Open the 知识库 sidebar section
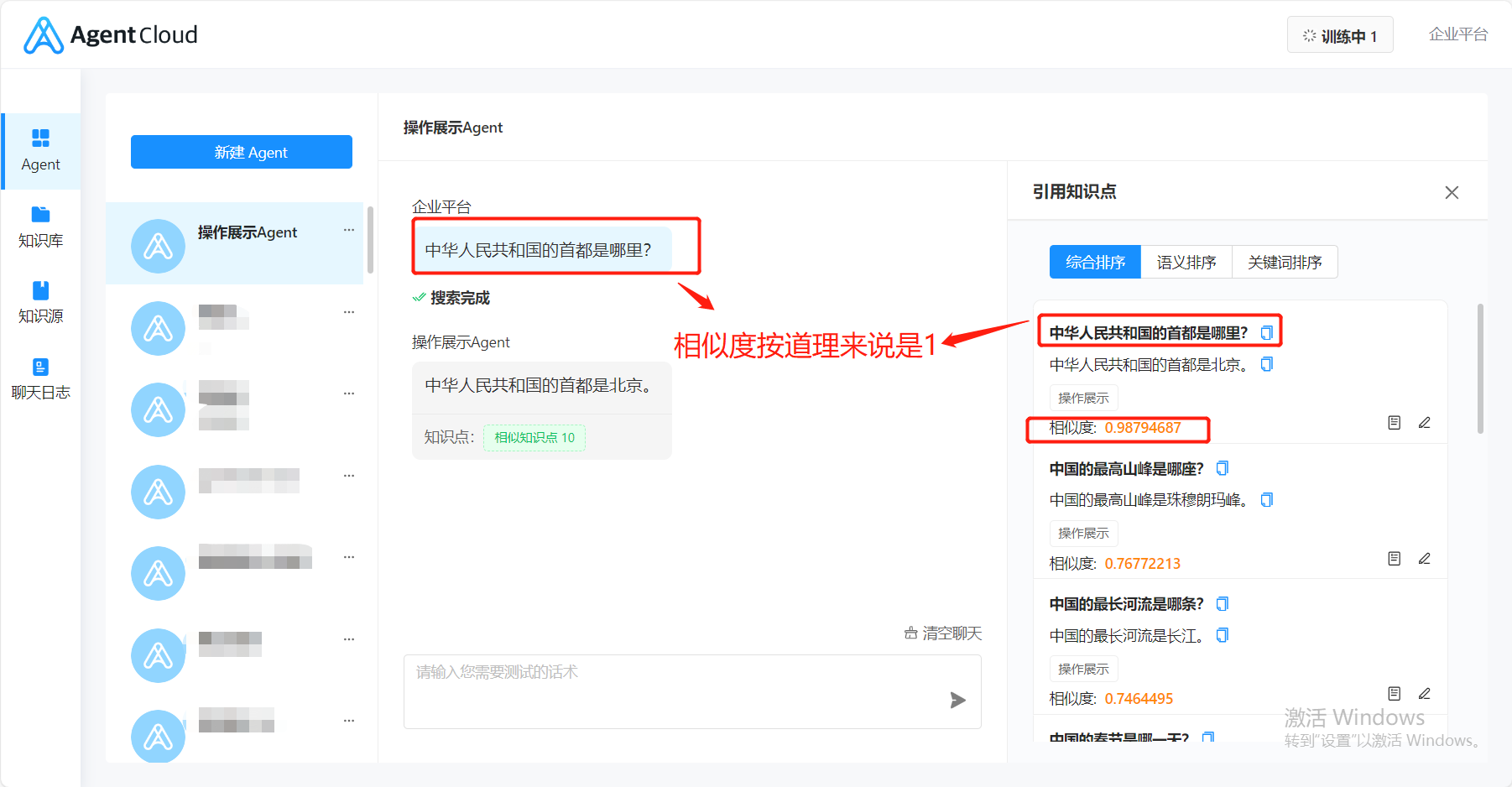The width and height of the screenshot is (1512, 787). click(x=40, y=227)
